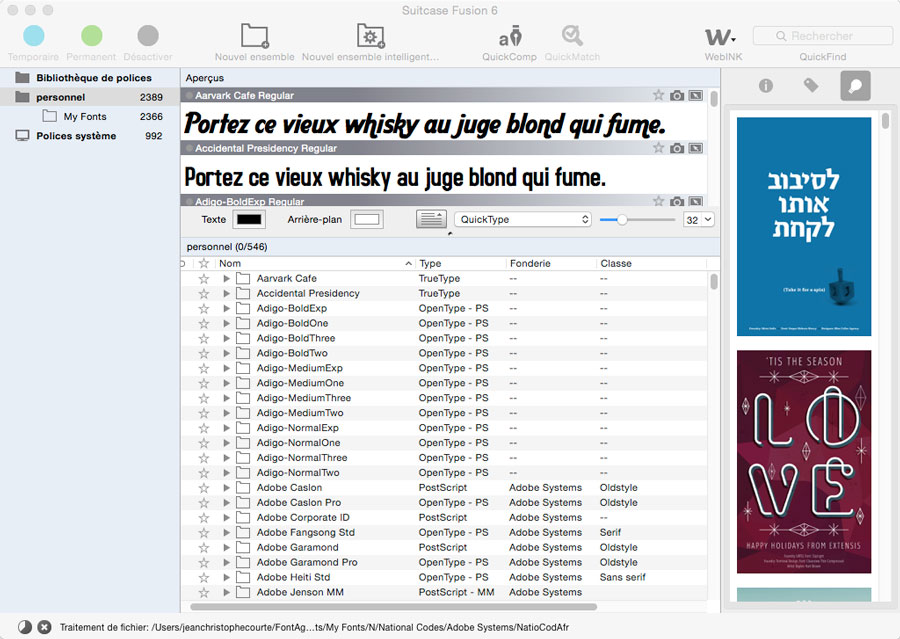
Task: Pick the Texte color swatch
Action: coord(249,219)
